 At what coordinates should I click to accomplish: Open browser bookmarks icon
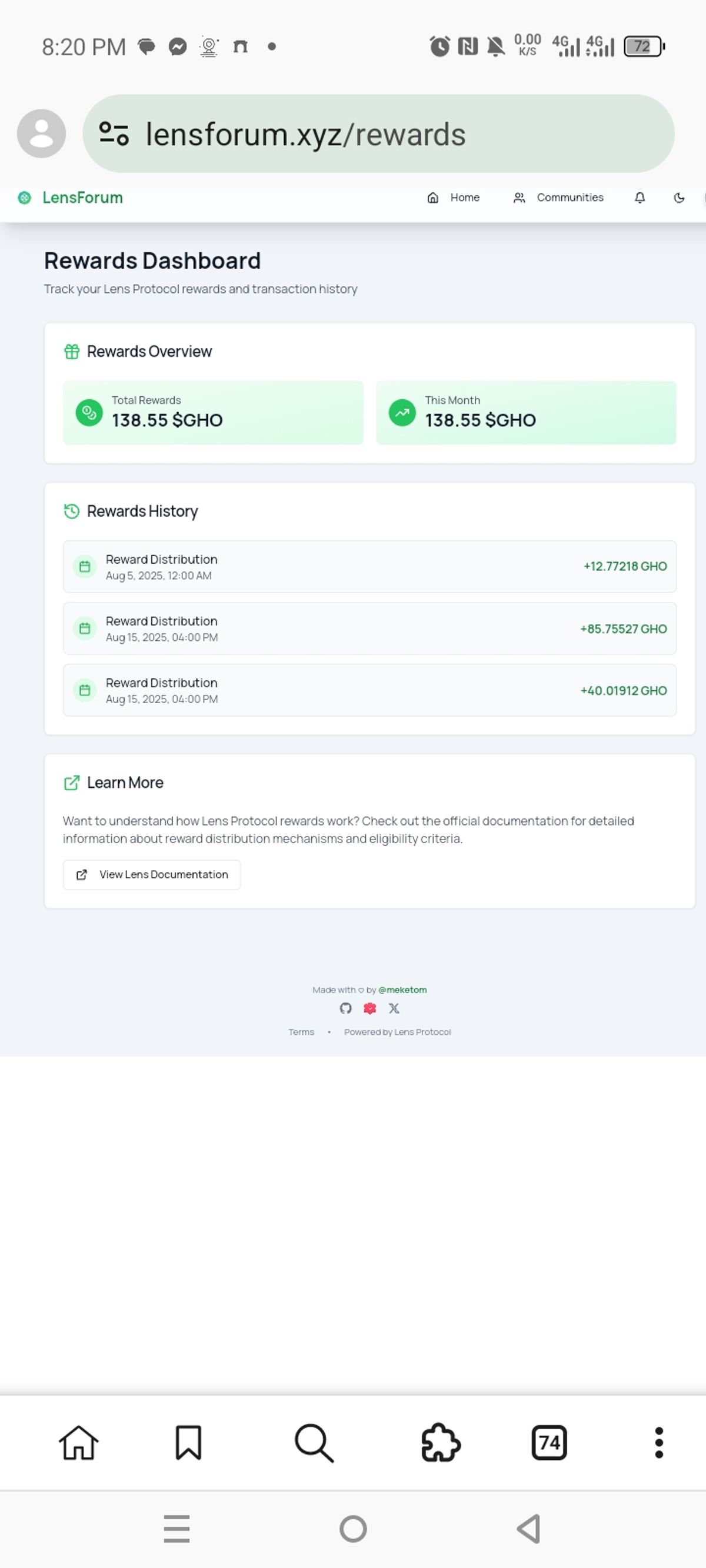188,1443
